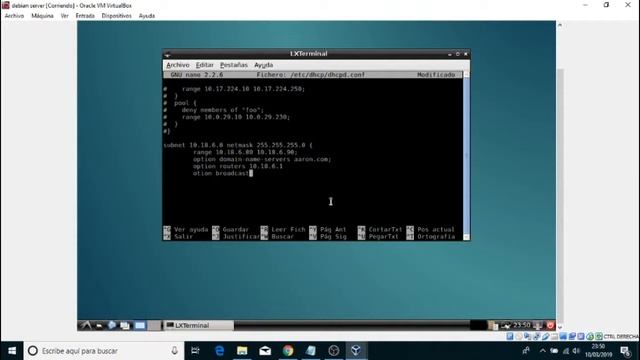Click VirtualBox network adapter indicator
The width and height of the screenshot is (640, 360).
(537, 336)
